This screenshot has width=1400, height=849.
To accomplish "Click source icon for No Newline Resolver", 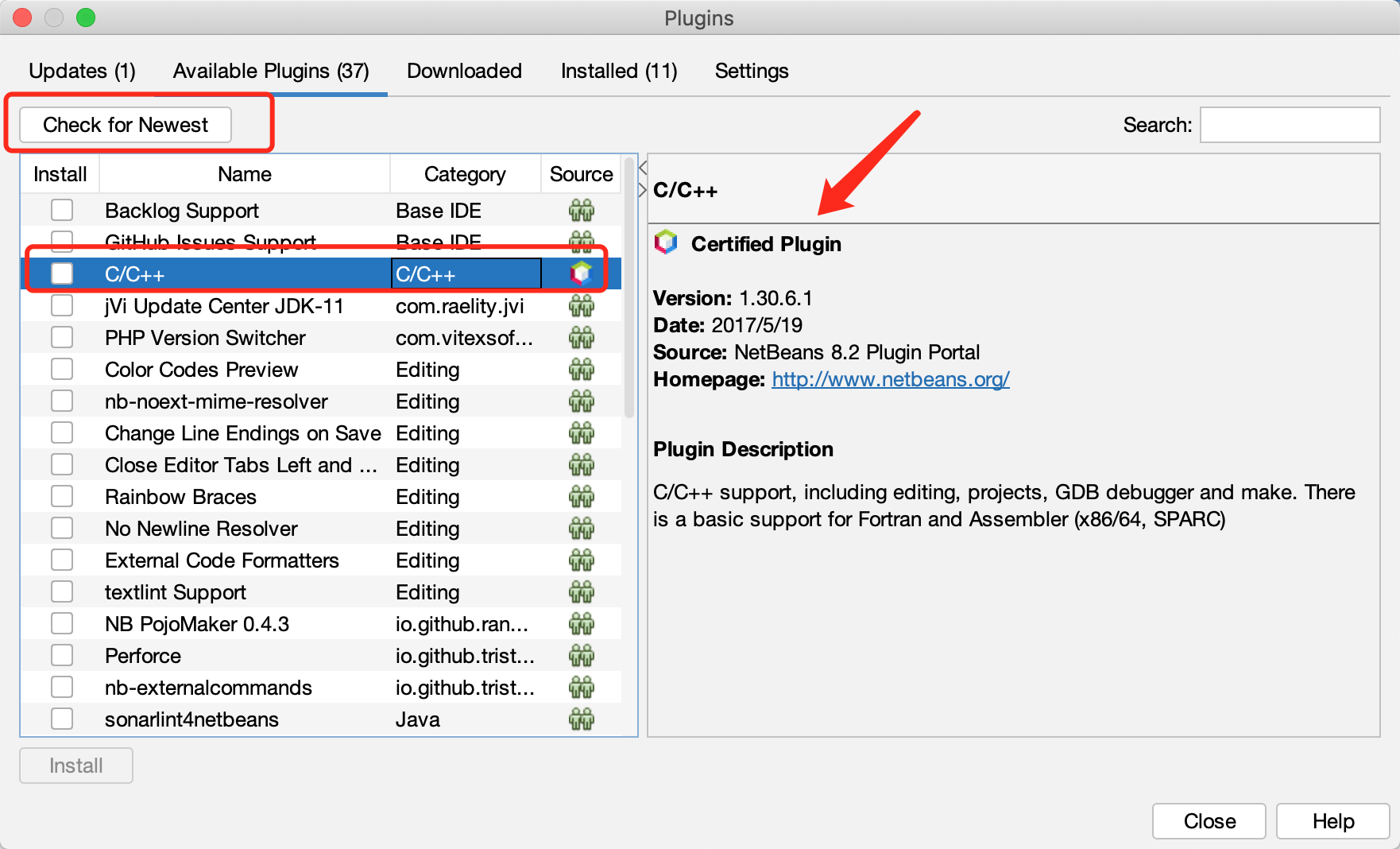I will (x=582, y=529).
